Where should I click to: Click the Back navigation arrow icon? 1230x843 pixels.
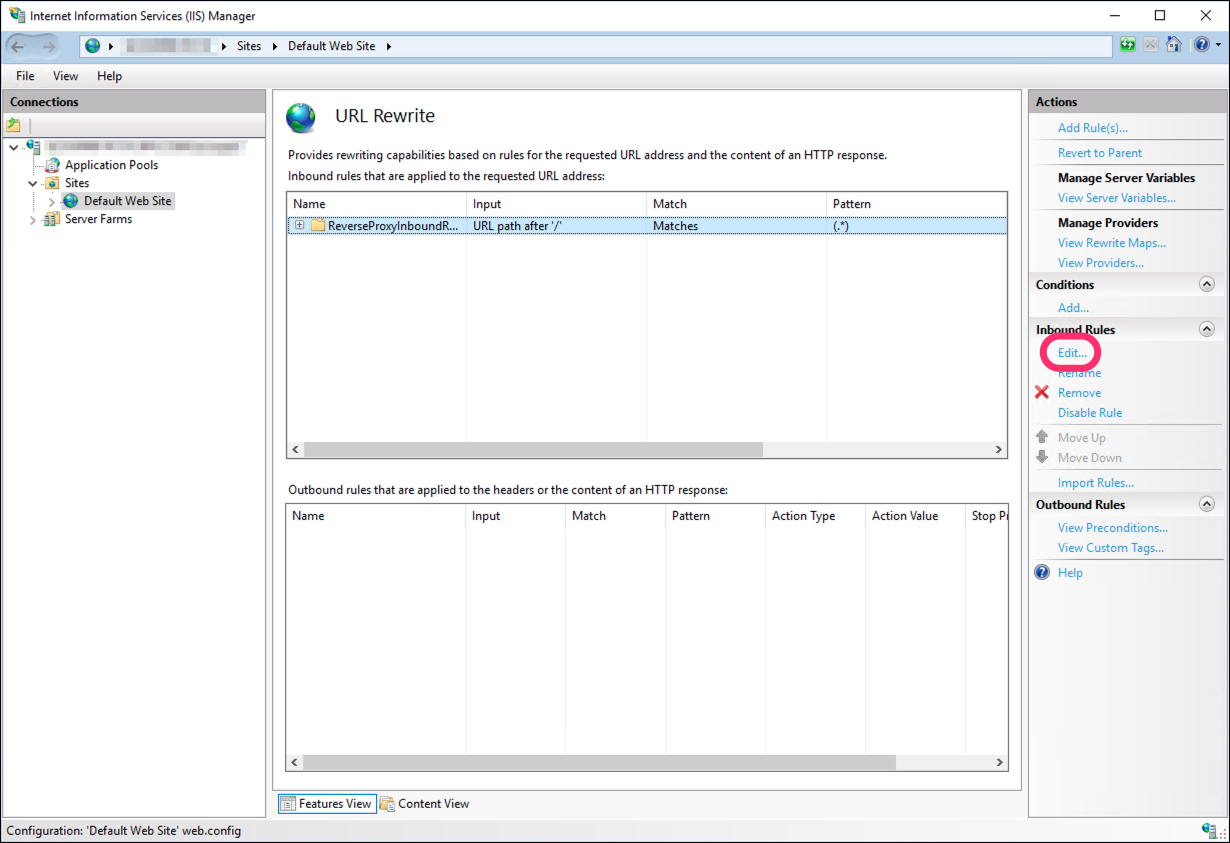click(19, 46)
